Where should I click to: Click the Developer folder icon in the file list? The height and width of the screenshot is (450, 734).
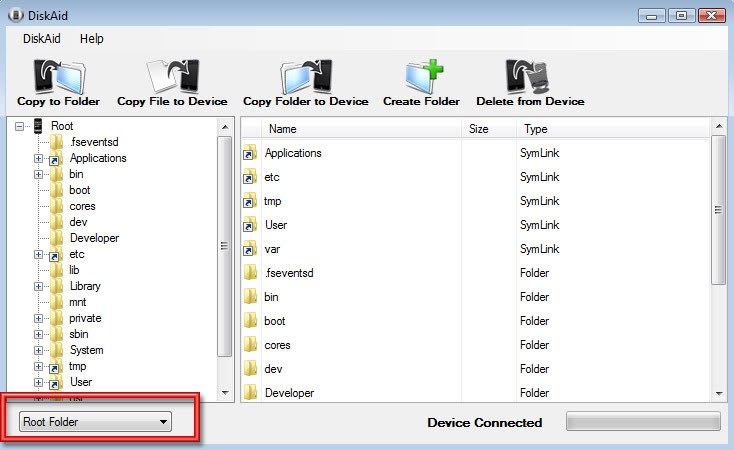coord(250,392)
